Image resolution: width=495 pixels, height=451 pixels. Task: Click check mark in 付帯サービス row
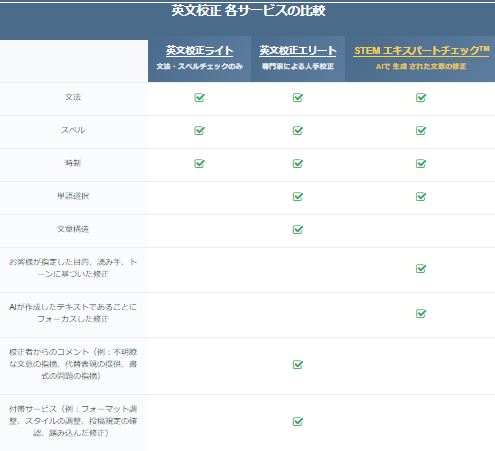click(298, 421)
